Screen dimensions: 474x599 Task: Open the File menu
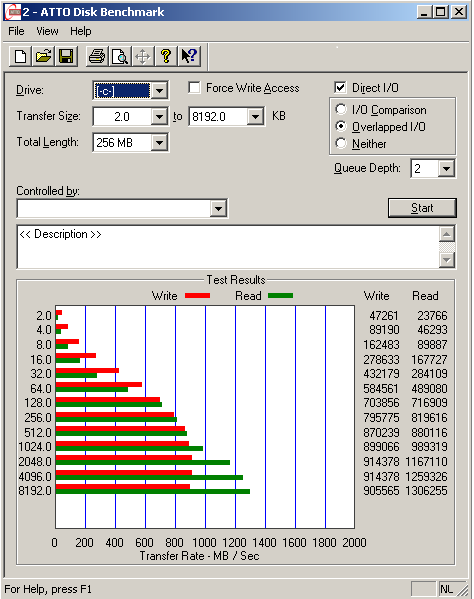[16, 31]
